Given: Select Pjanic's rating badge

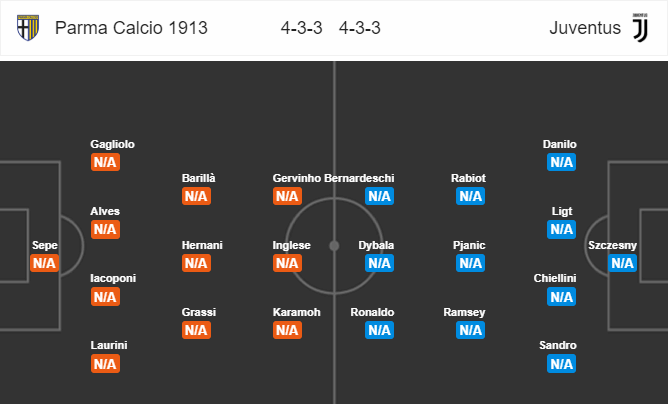Looking at the screenshot, I should click(x=470, y=263).
